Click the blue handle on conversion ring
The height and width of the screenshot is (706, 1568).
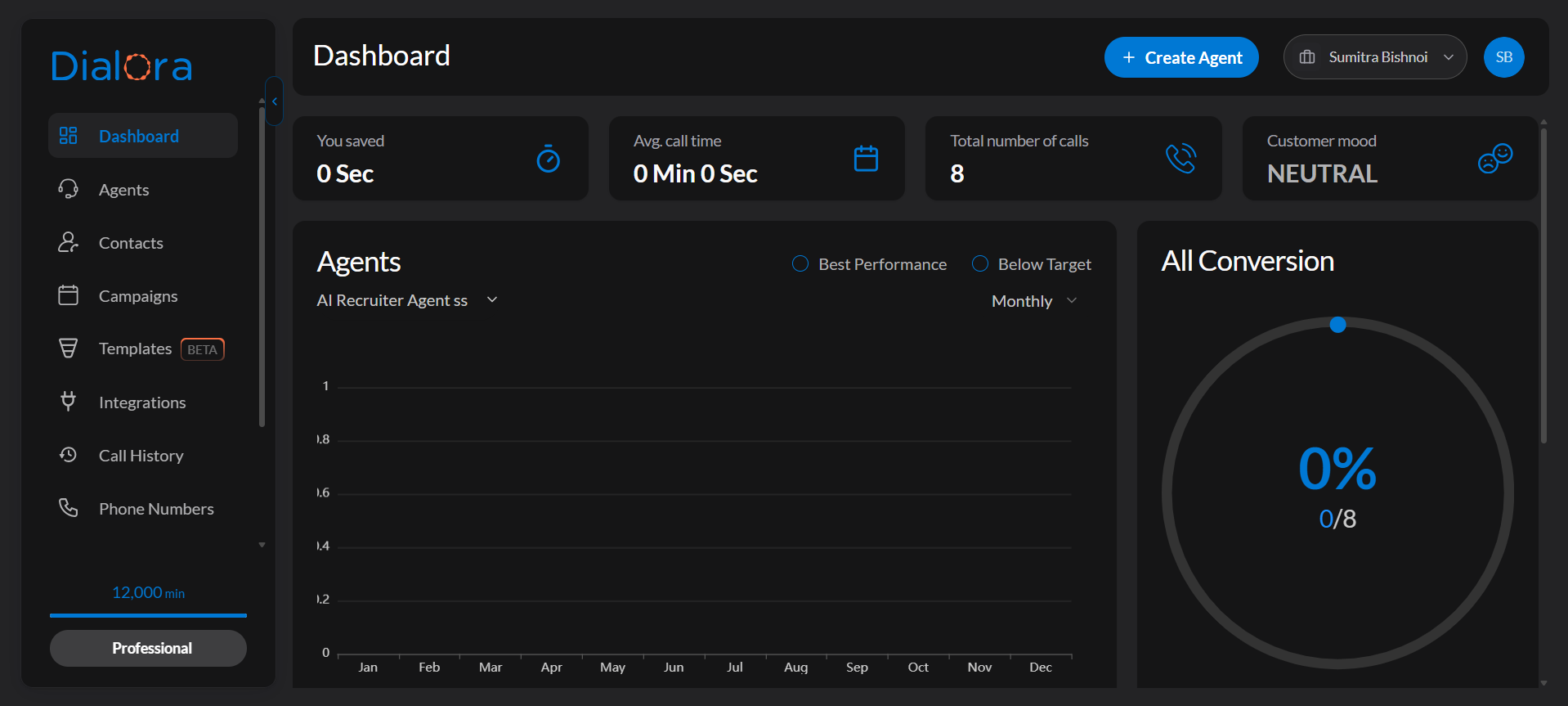[x=1337, y=325]
